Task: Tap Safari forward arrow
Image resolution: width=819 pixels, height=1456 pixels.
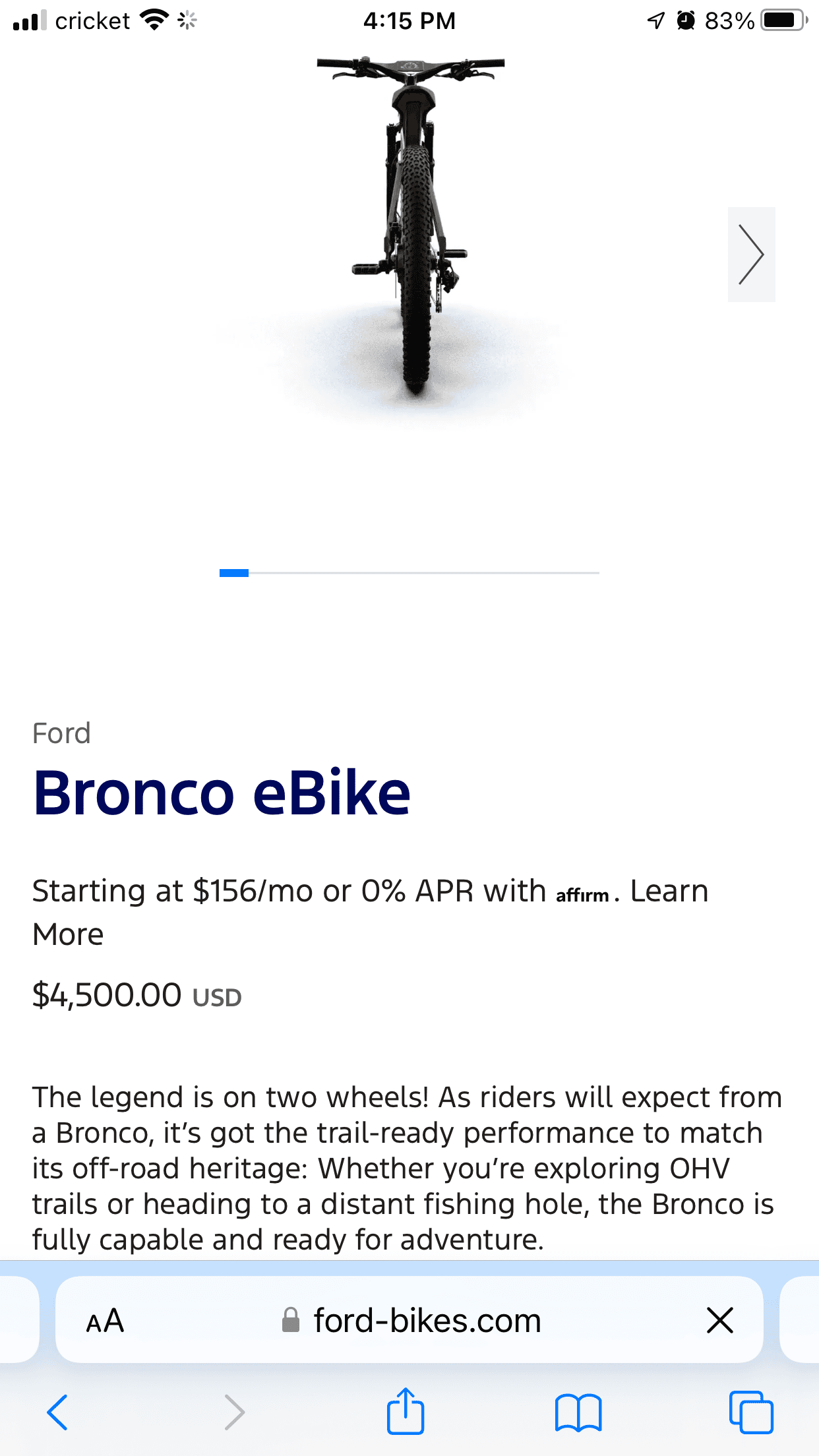Action: tap(234, 1412)
